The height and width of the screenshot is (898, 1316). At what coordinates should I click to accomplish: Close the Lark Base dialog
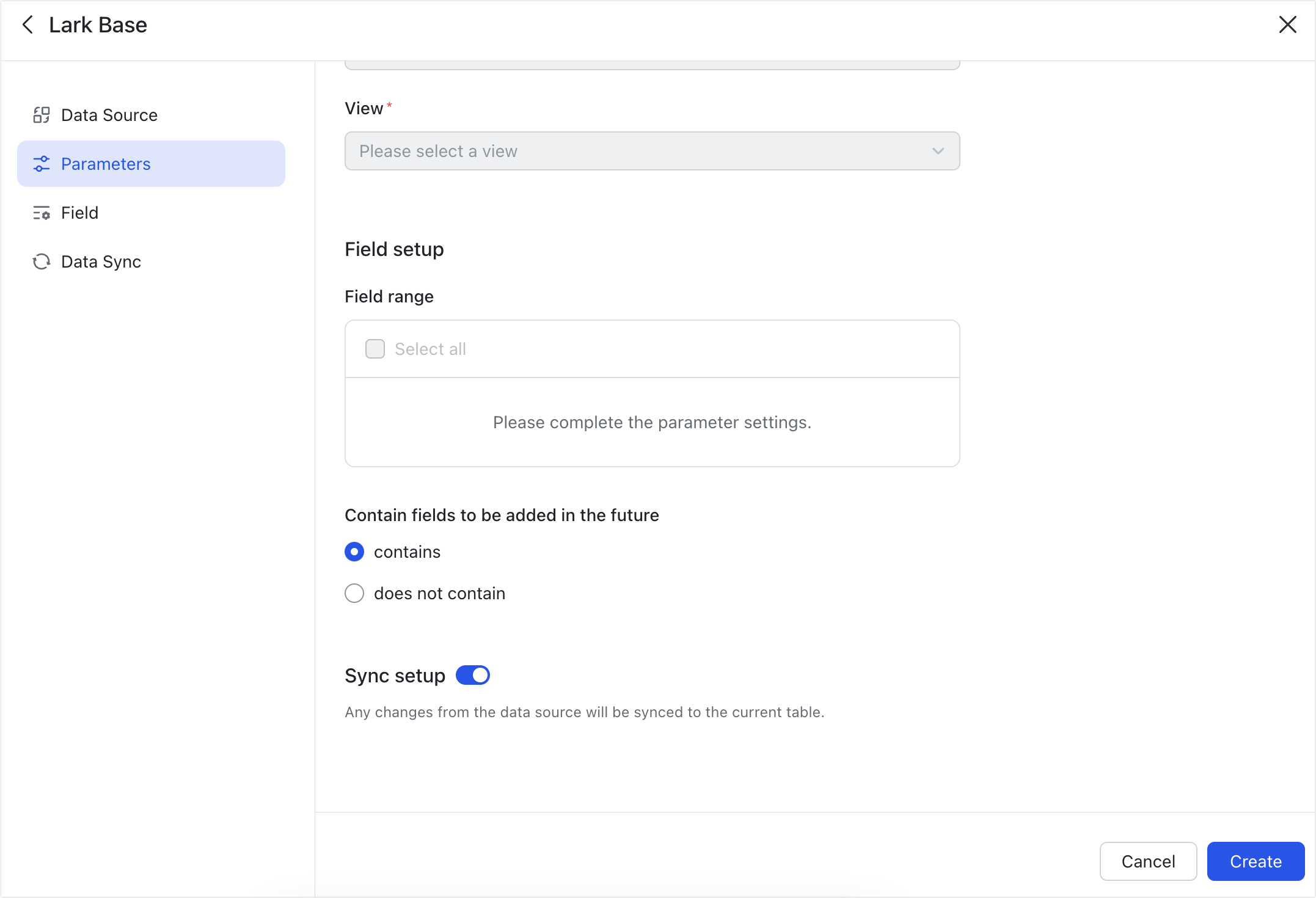click(x=1288, y=24)
